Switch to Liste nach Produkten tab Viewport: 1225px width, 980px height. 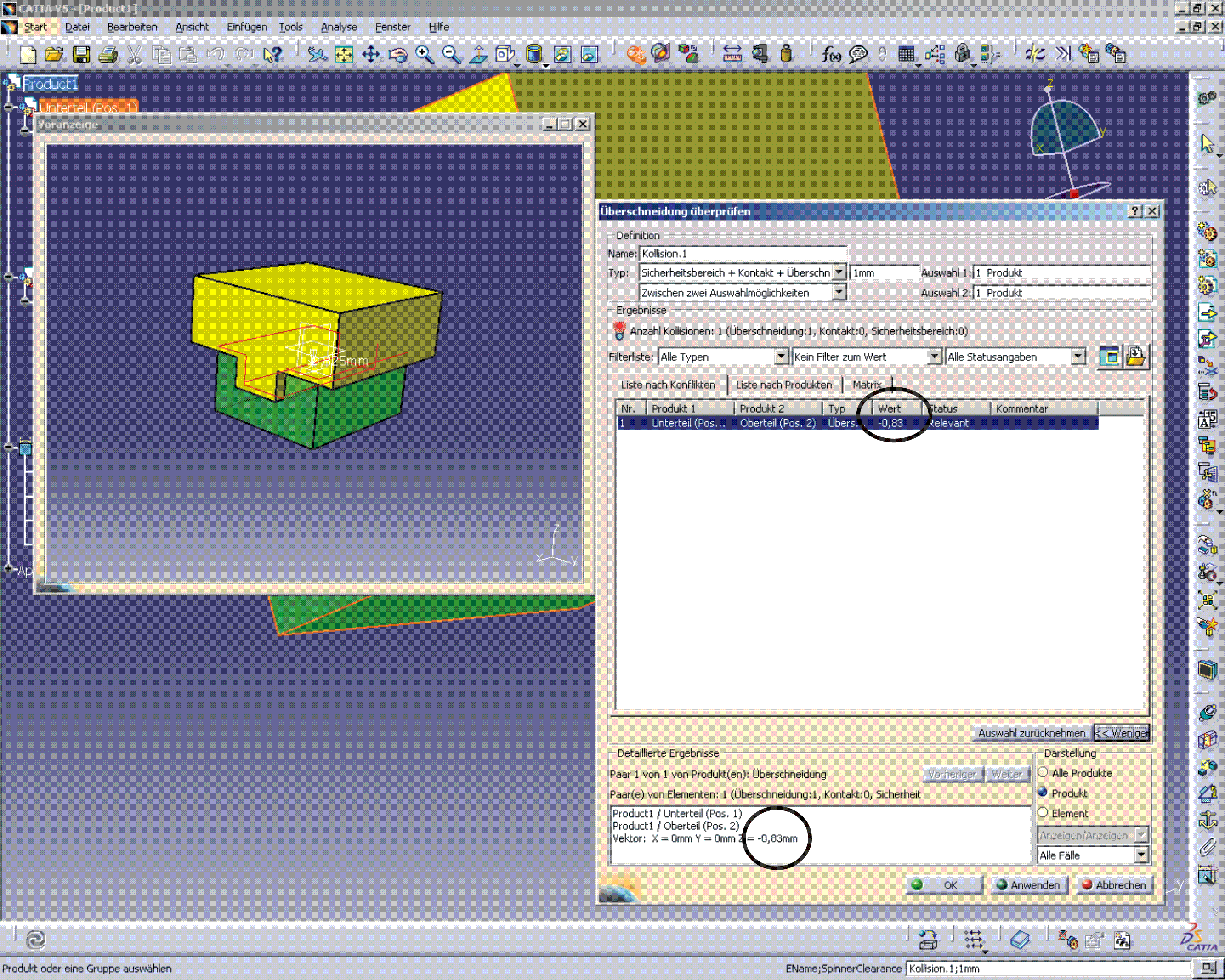point(784,385)
